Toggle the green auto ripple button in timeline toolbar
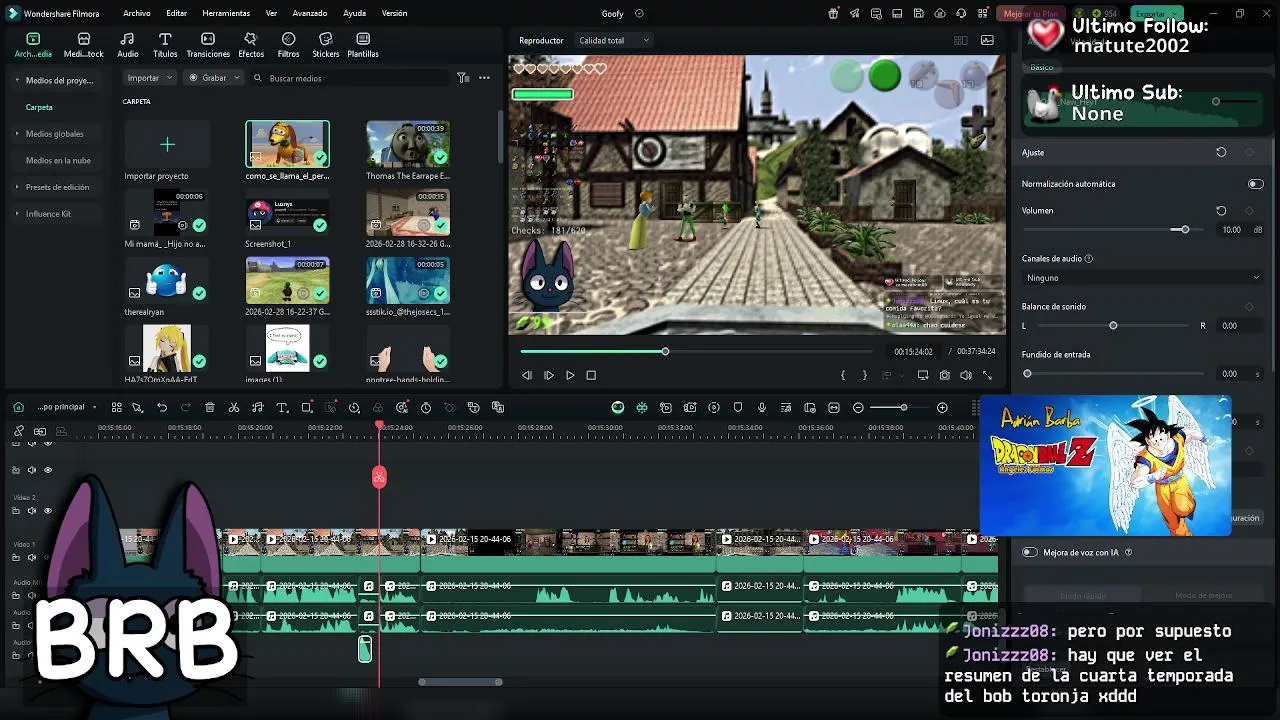This screenshot has height=720, width=1280. [618, 407]
